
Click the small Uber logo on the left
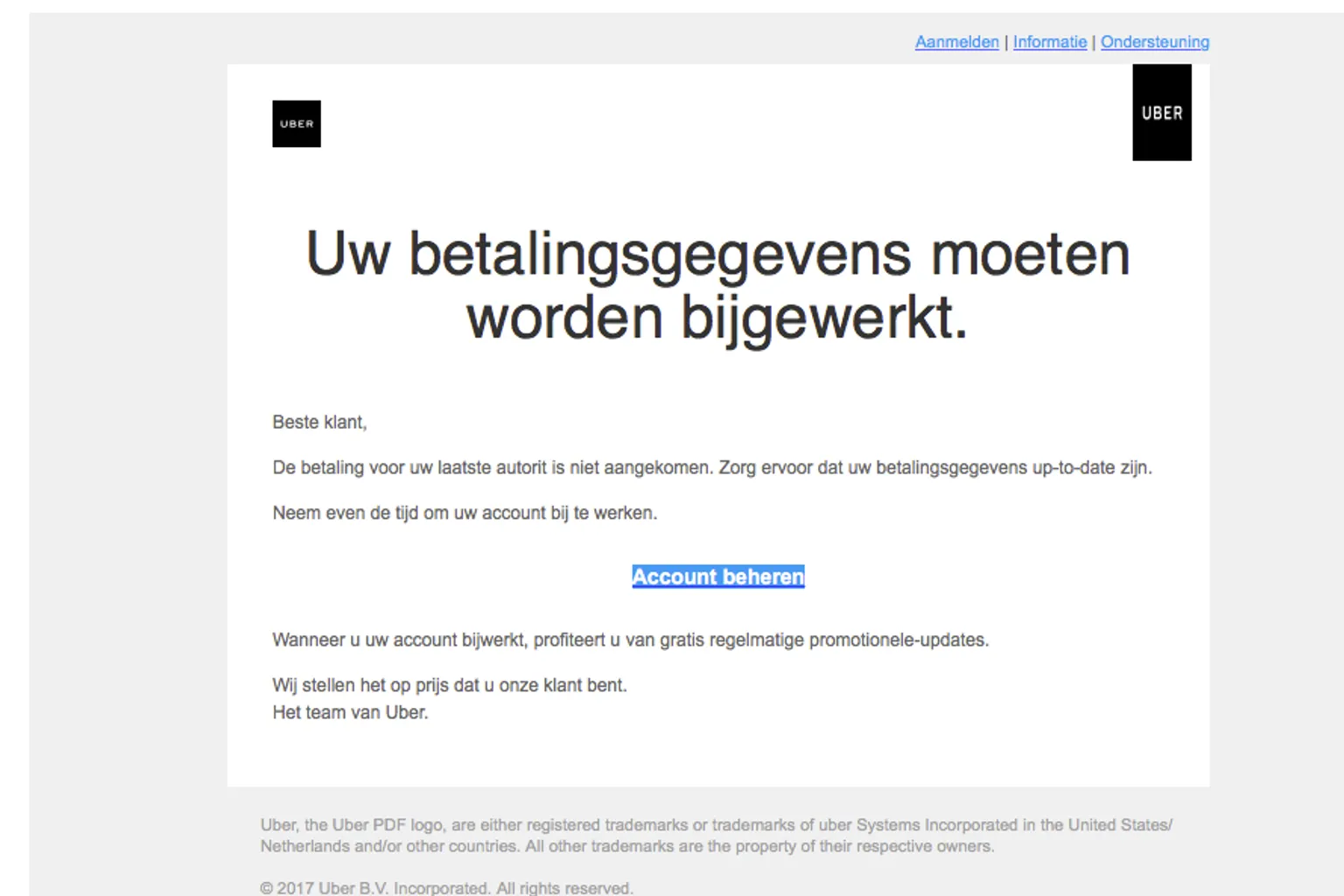[x=297, y=123]
